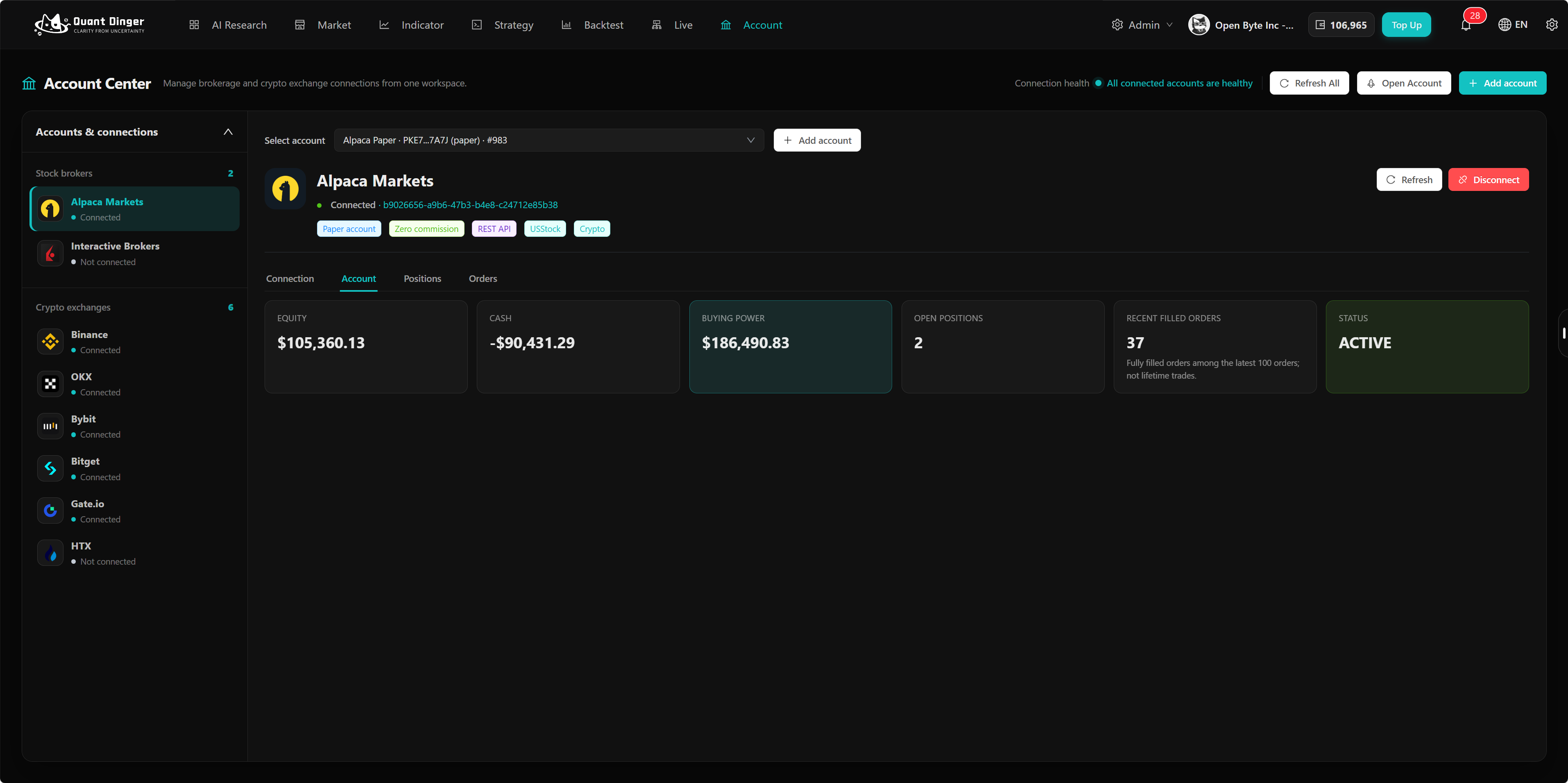Open the Open Byte Inc profile name

[1254, 25]
